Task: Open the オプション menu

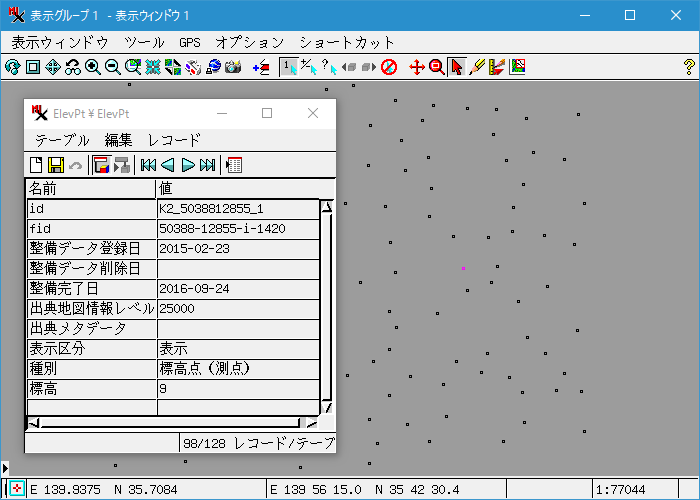Action: click(x=250, y=43)
